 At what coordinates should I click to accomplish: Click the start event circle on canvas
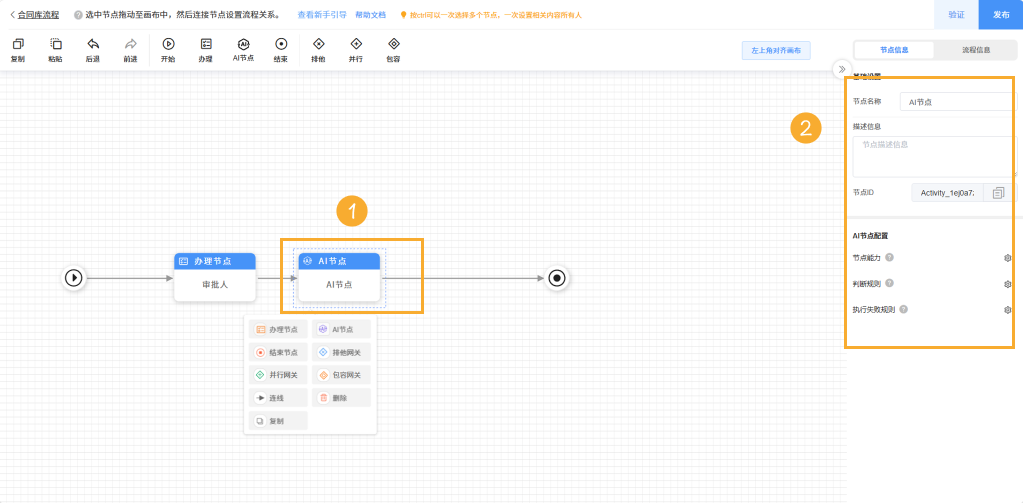pos(74,279)
